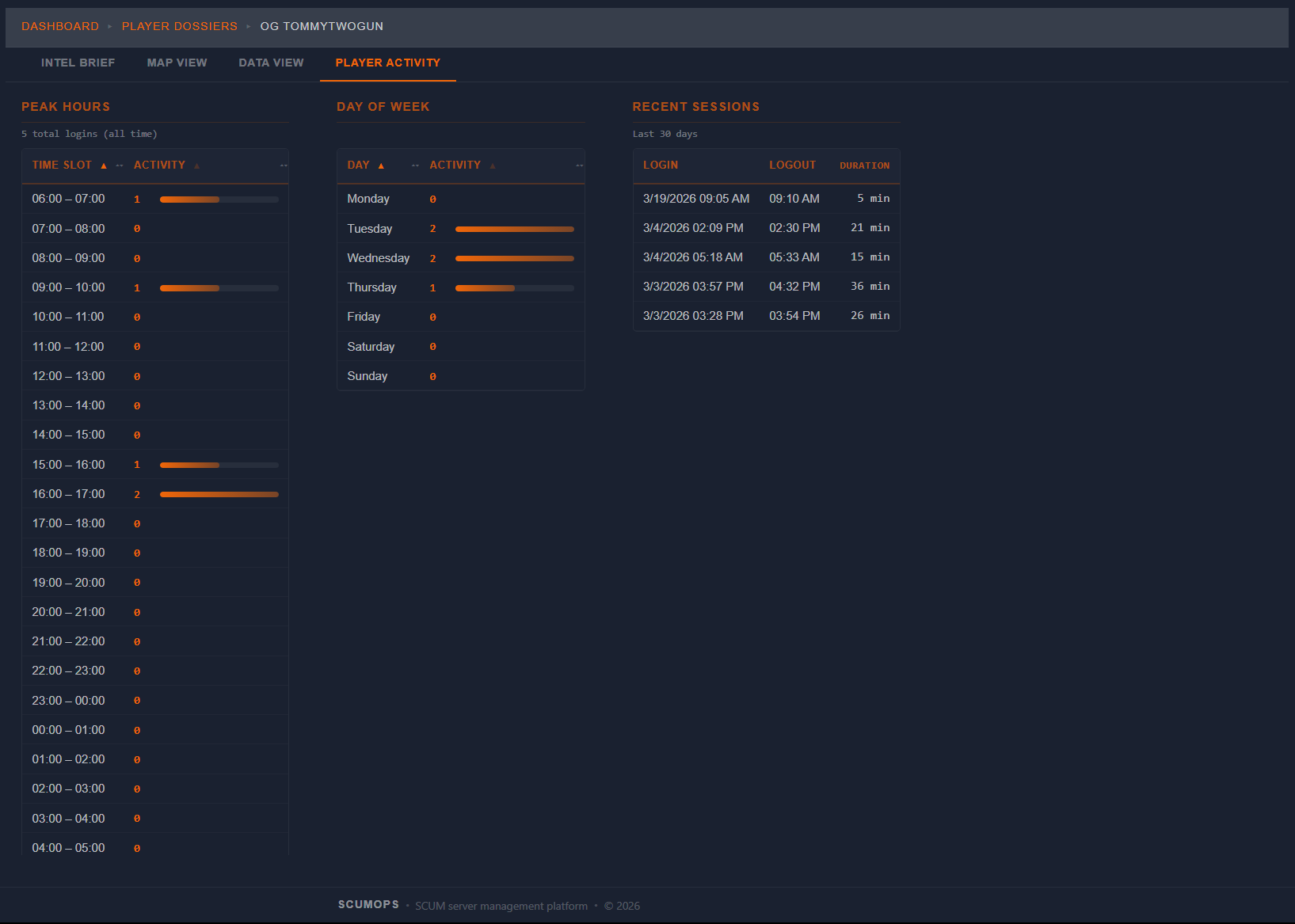This screenshot has width=1295, height=924.
Task: Select the 09:00 – 10:00 time slot row
Action: click(x=155, y=287)
